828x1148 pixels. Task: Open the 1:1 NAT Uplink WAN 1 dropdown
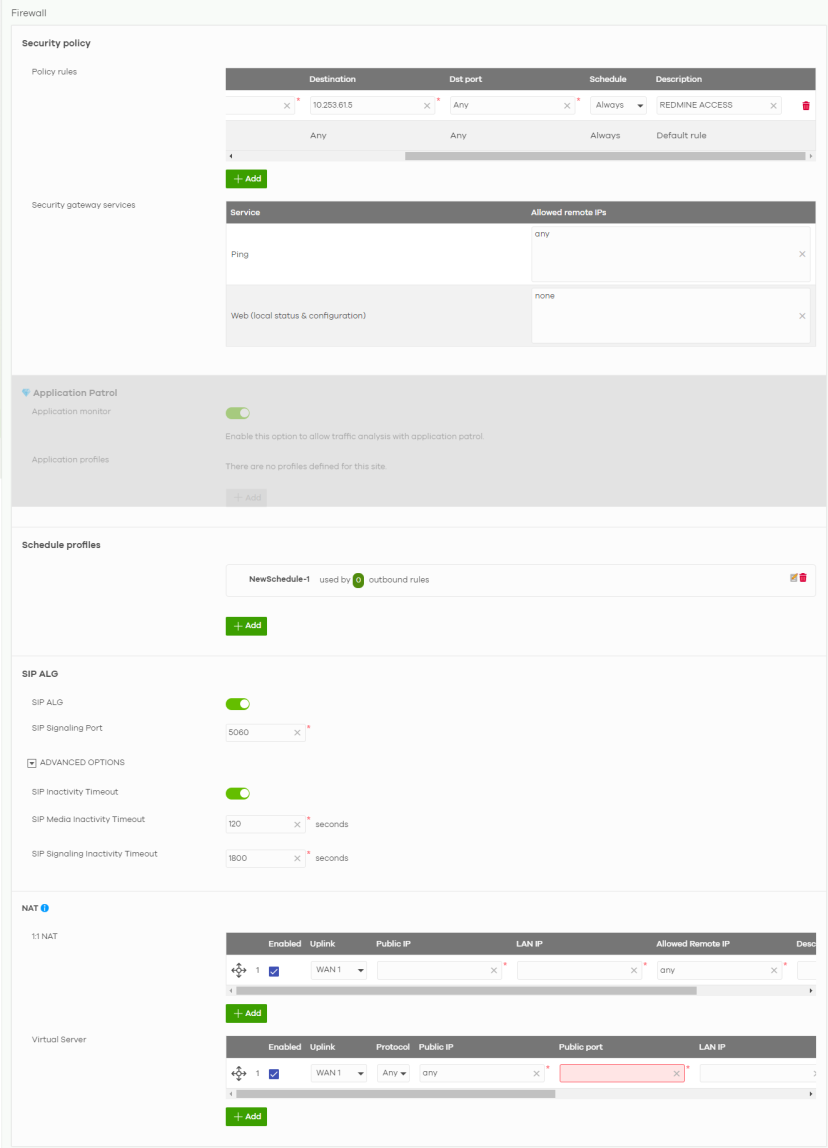point(339,970)
